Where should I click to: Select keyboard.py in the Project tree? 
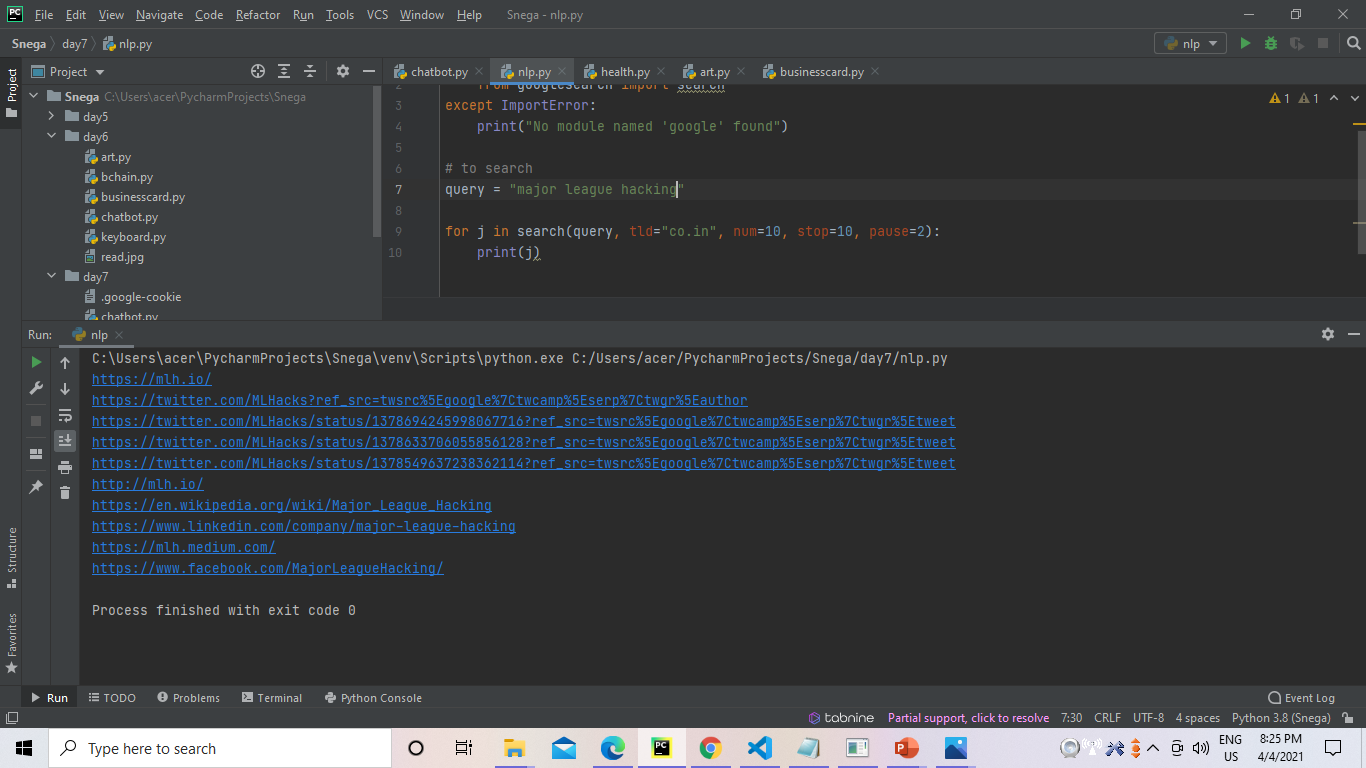click(x=133, y=237)
